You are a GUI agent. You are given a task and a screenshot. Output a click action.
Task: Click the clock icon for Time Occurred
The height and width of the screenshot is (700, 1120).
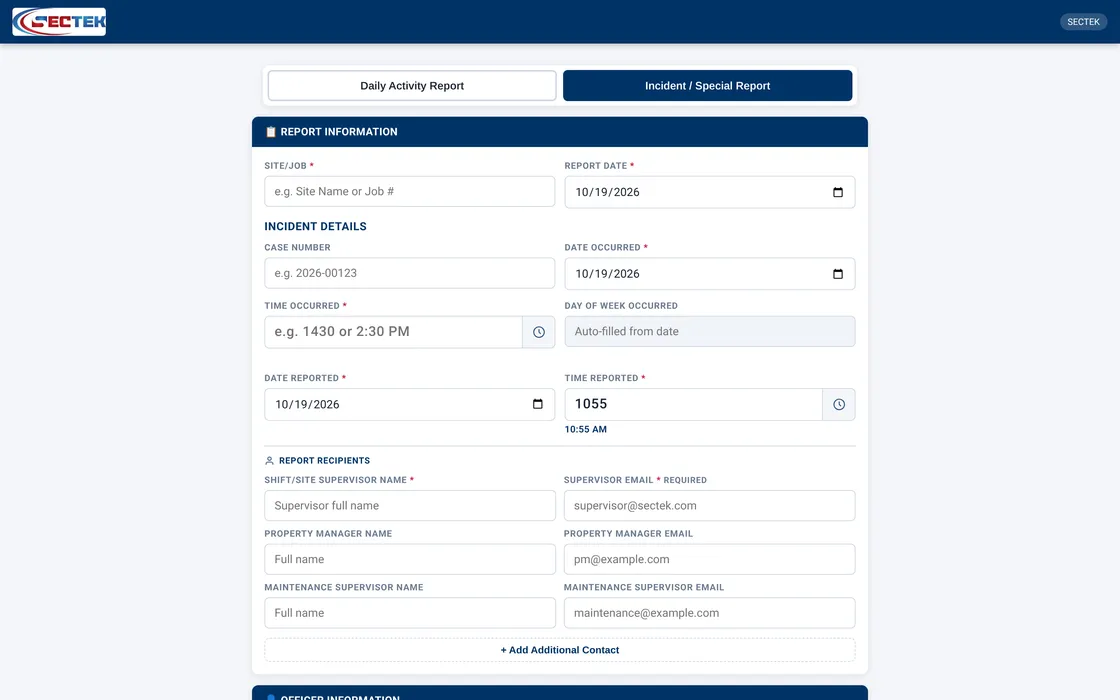tap(539, 332)
